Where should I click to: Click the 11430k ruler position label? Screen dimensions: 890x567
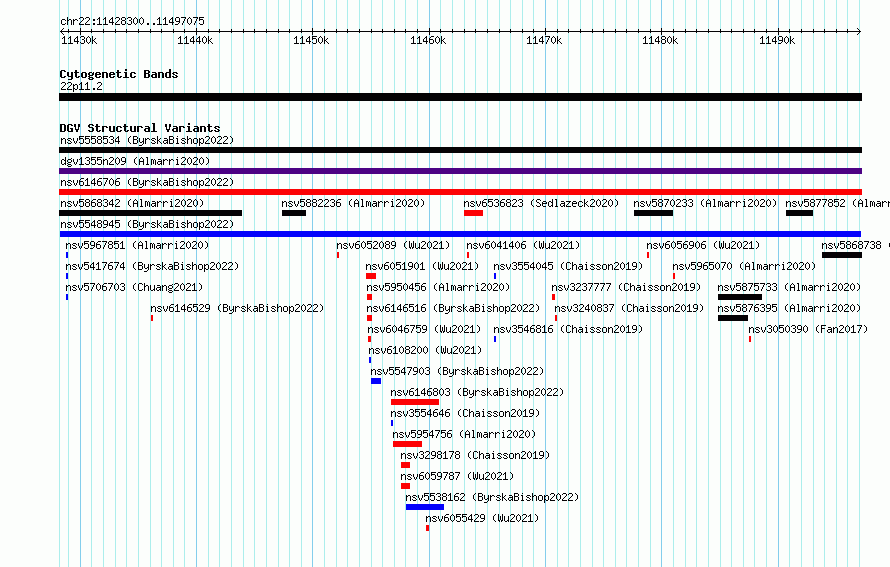[x=79, y=41]
